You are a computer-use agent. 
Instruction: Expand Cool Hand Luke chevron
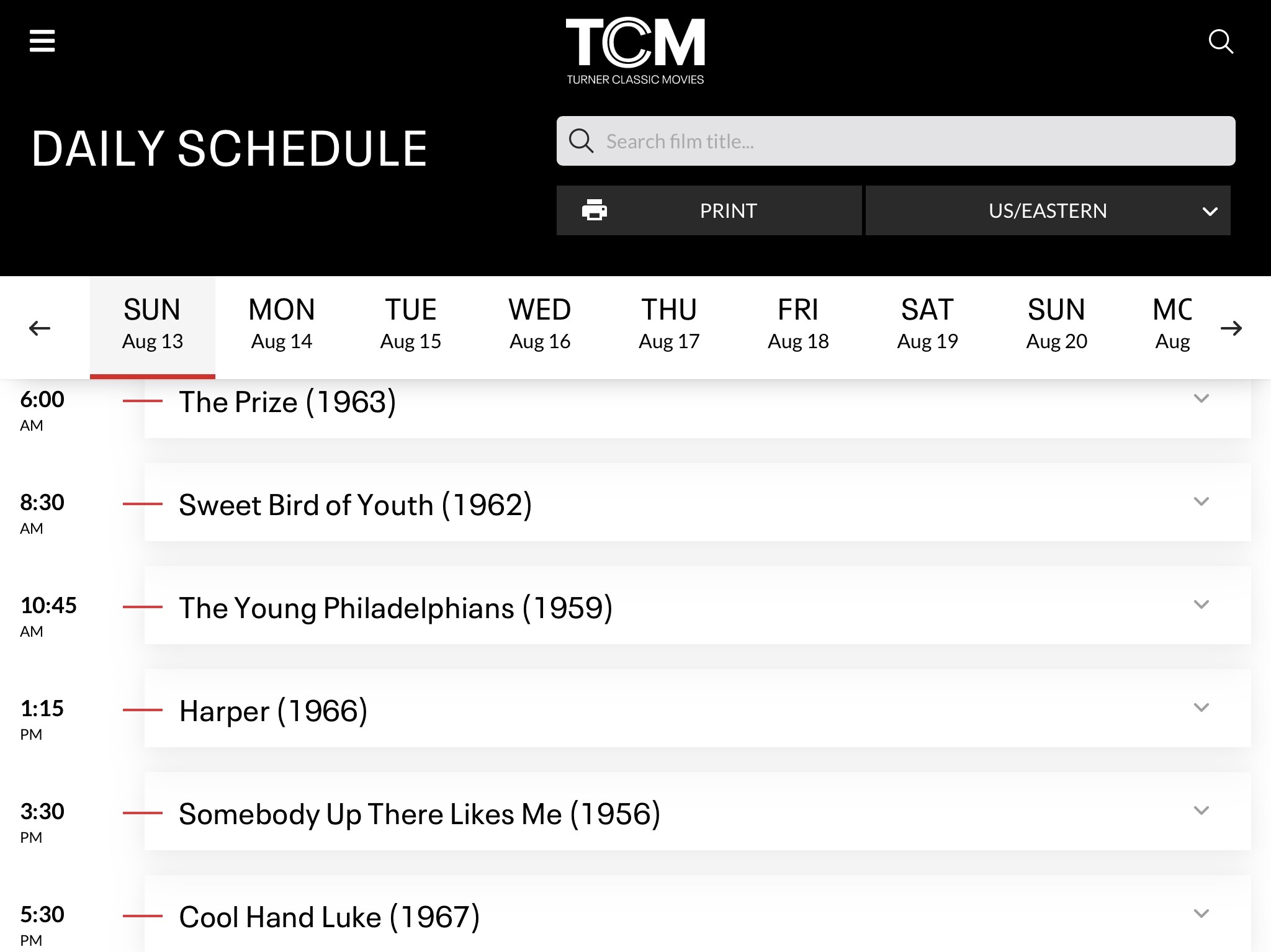(x=1201, y=914)
